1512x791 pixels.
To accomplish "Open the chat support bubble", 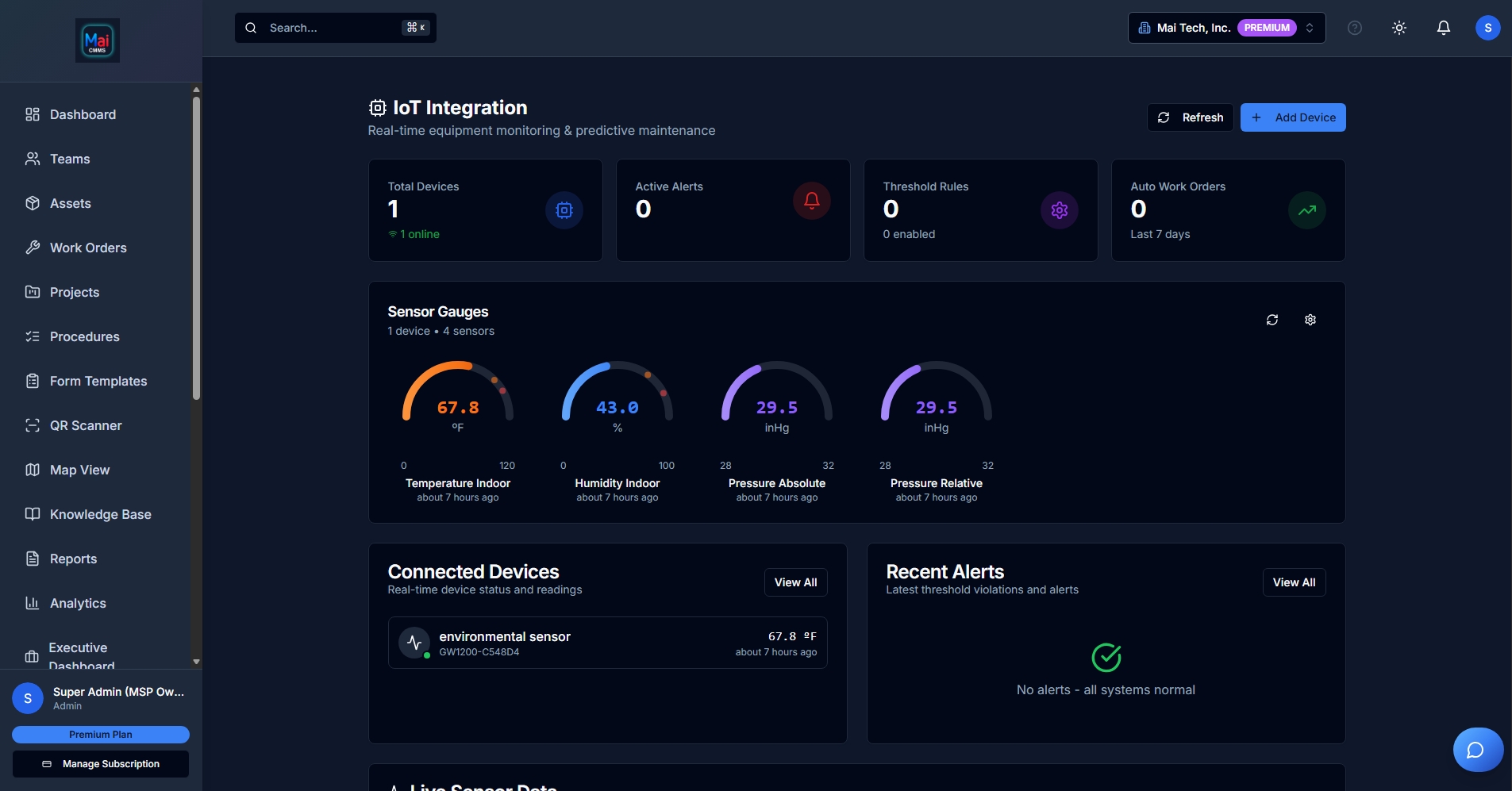I will coord(1477,749).
